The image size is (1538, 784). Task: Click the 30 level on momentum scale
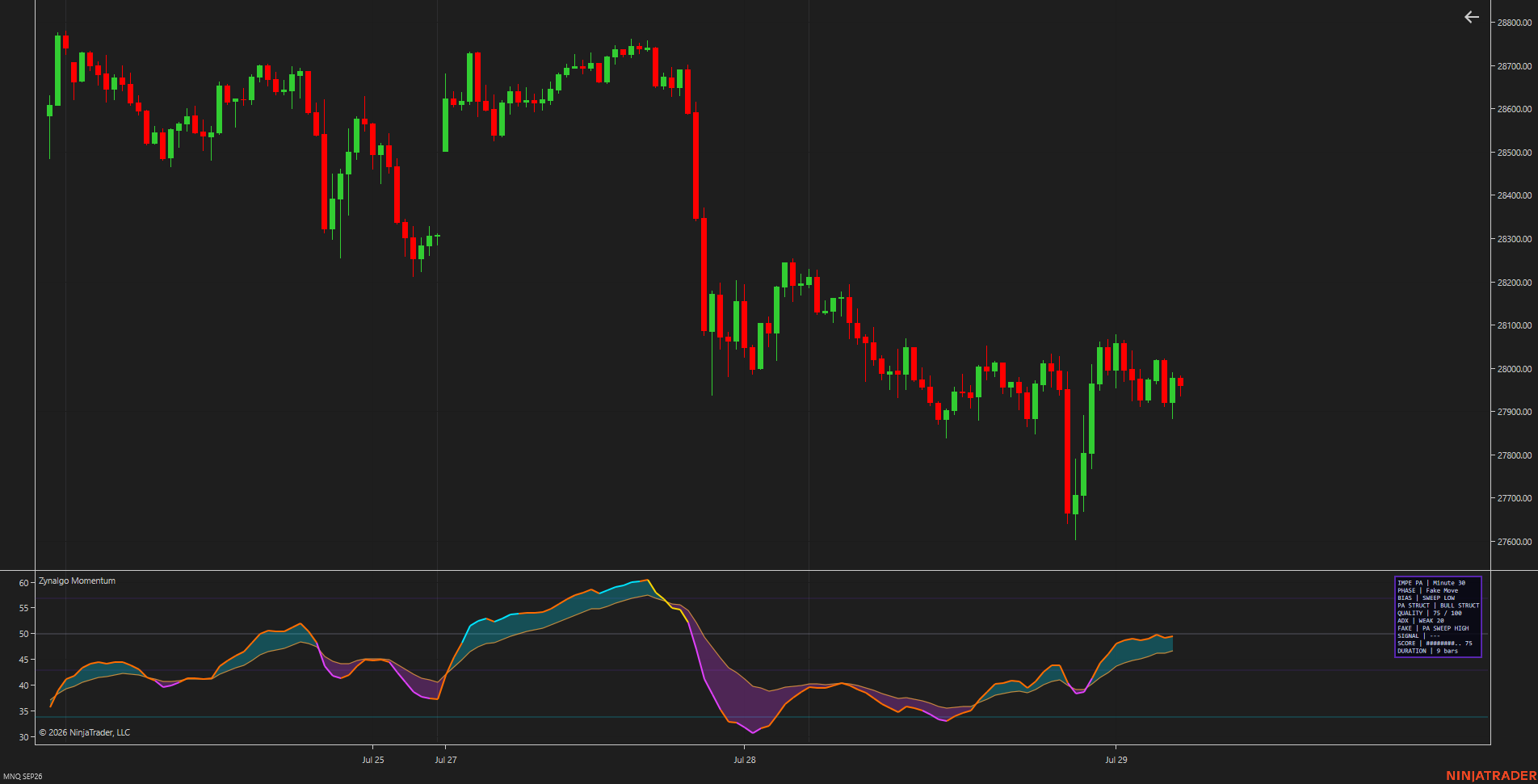[23, 737]
